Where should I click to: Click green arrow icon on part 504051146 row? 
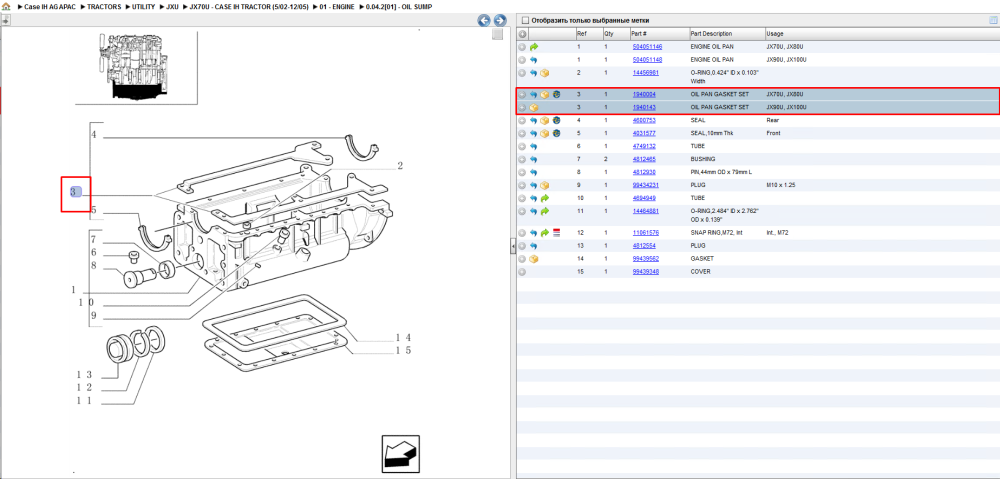pos(534,47)
